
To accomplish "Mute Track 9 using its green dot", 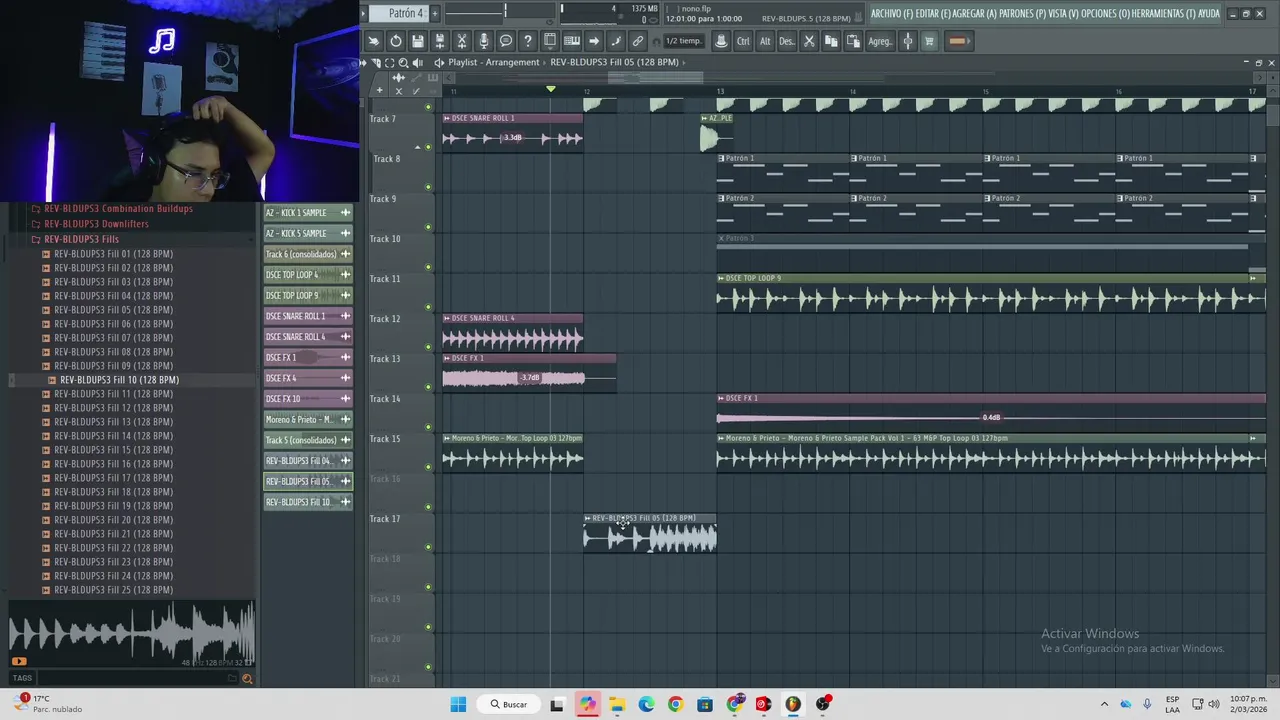I will 429,227.
